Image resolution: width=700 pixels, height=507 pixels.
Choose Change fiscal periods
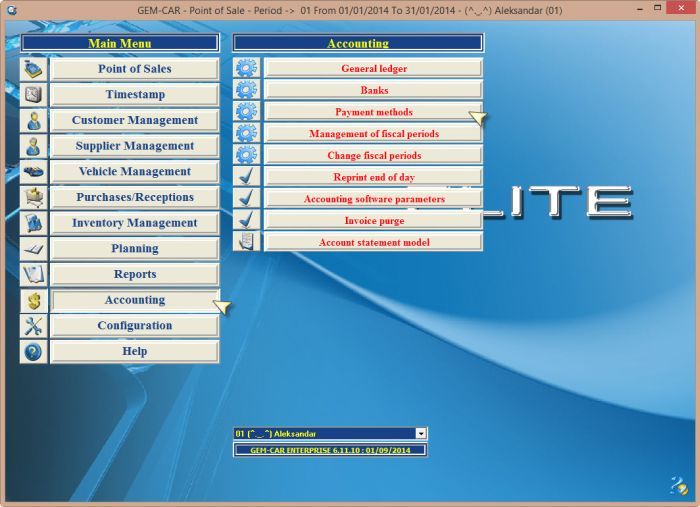tap(374, 155)
